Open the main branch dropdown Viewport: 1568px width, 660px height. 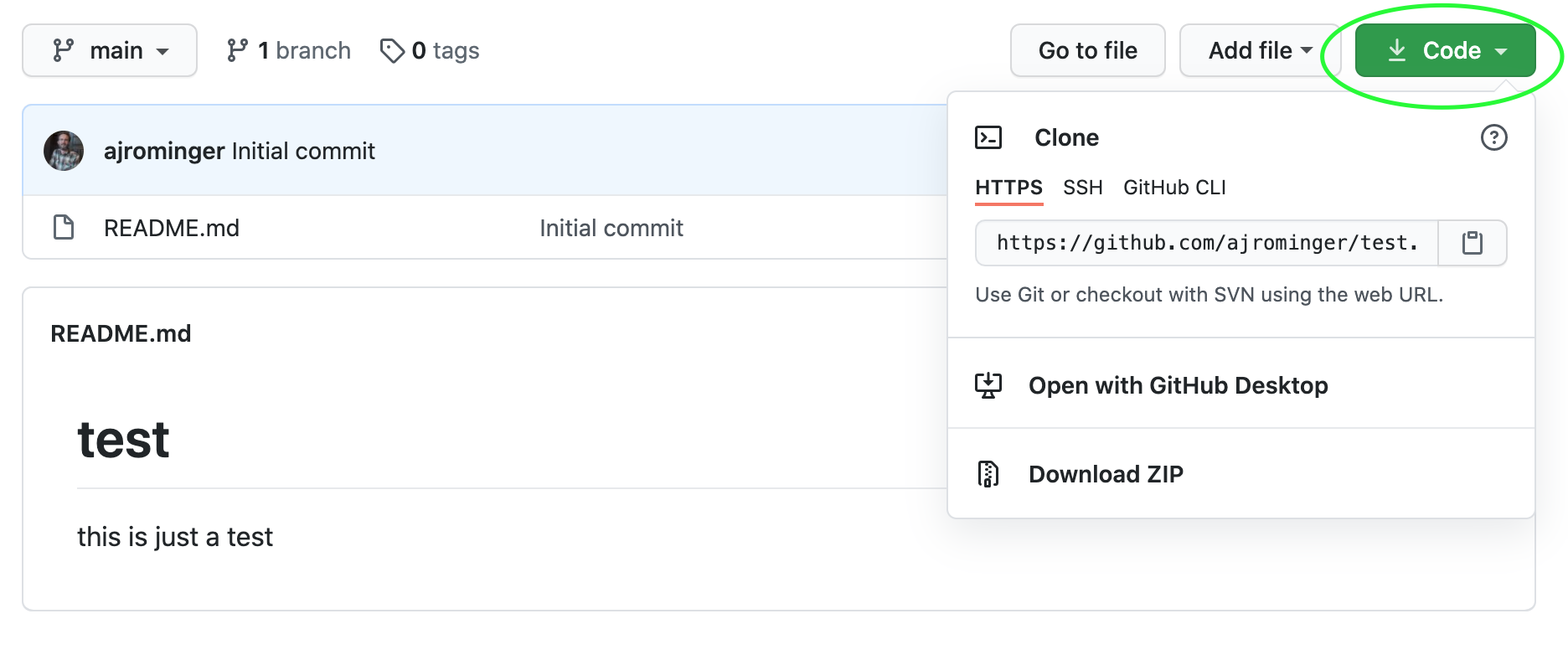[x=110, y=51]
